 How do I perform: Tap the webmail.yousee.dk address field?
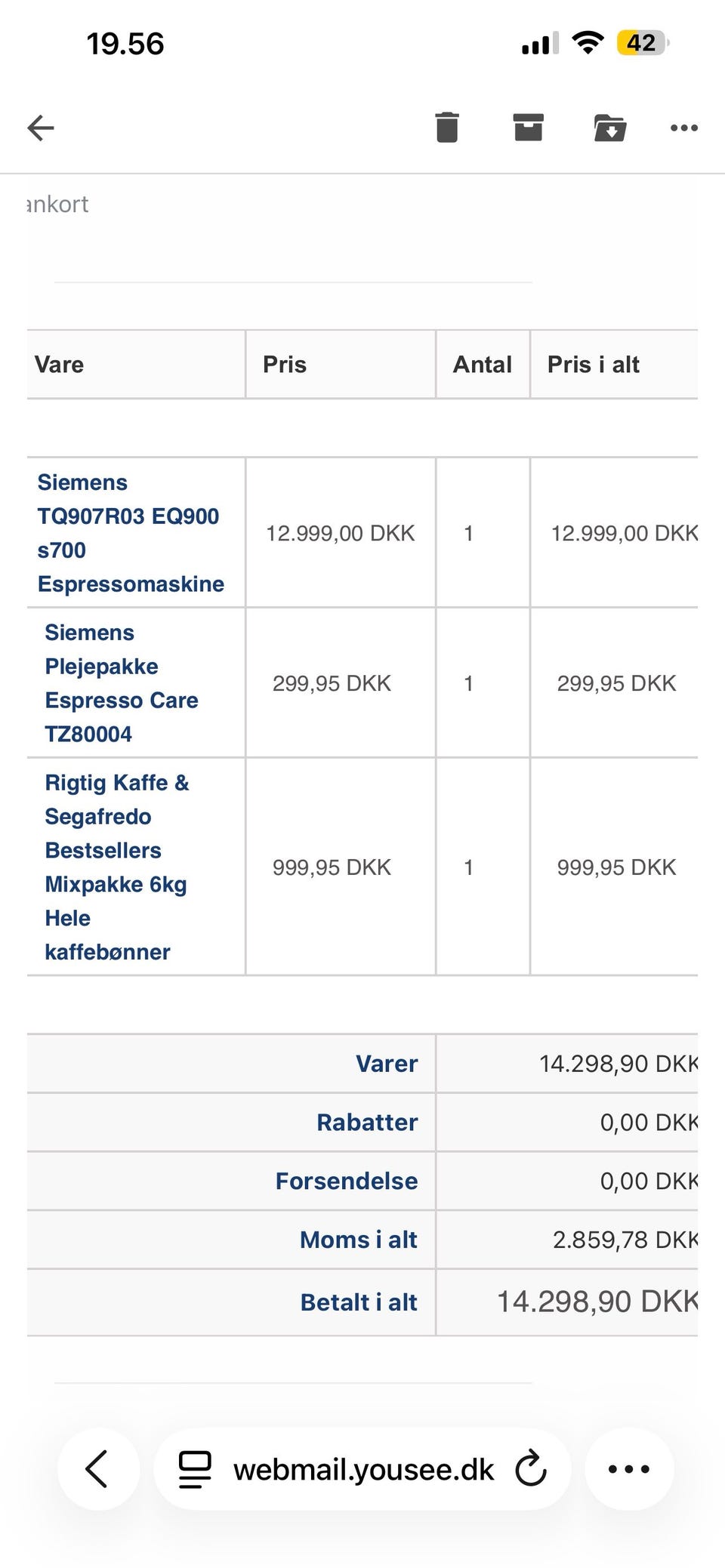point(363,1470)
